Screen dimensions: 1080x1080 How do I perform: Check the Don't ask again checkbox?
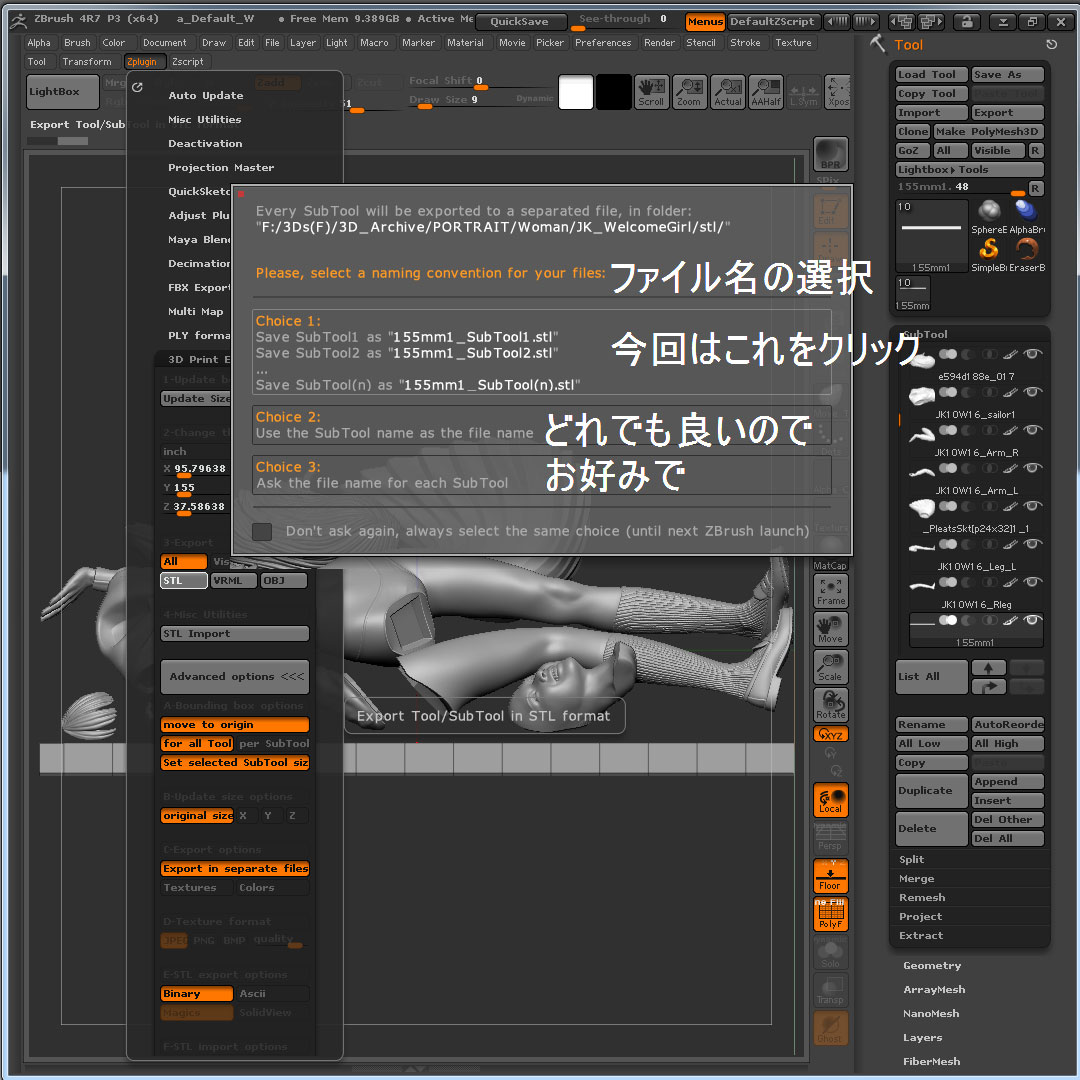click(x=262, y=531)
